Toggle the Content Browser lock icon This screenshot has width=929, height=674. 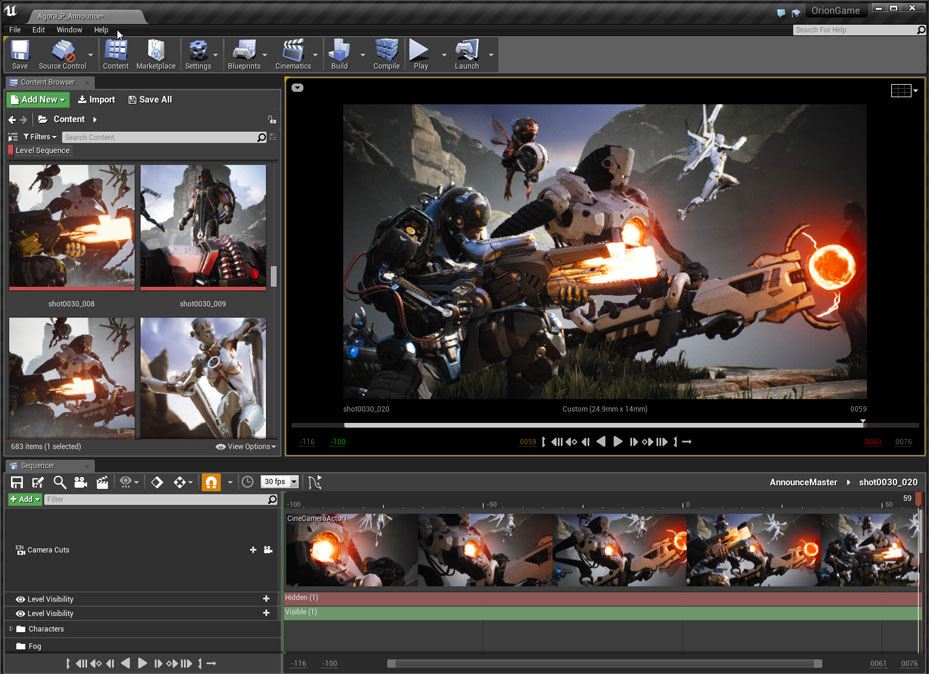[x=272, y=119]
